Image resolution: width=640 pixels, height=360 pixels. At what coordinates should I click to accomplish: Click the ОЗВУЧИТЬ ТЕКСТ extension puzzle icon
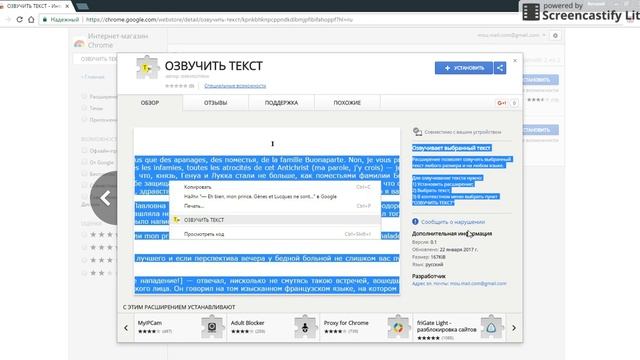click(147, 68)
